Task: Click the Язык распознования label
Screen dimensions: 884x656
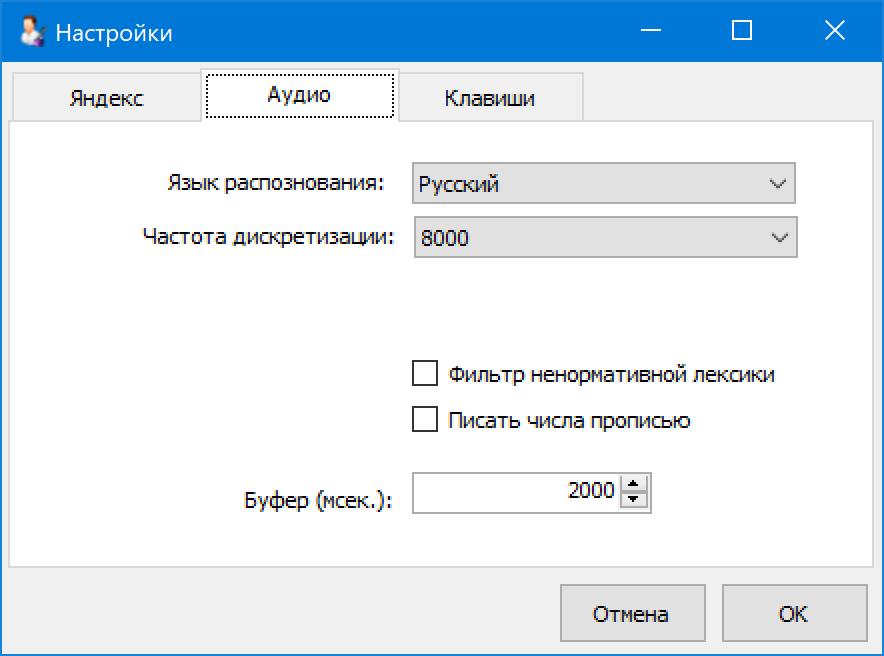Action: click(276, 184)
